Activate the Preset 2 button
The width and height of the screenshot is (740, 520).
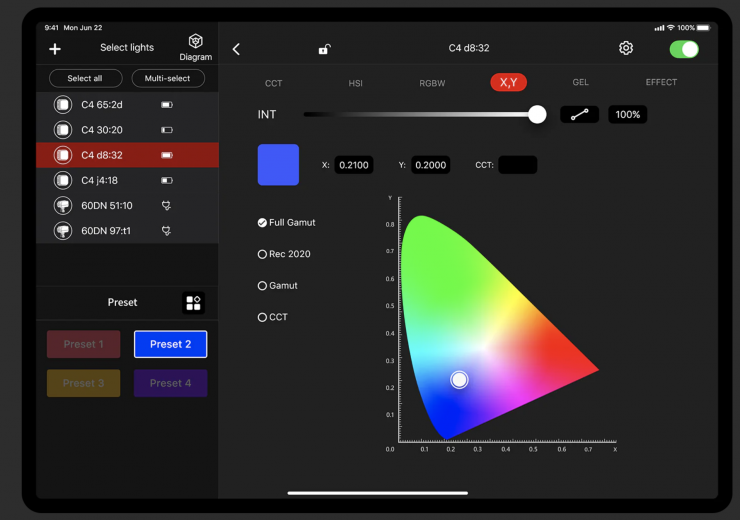pos(170,344)
